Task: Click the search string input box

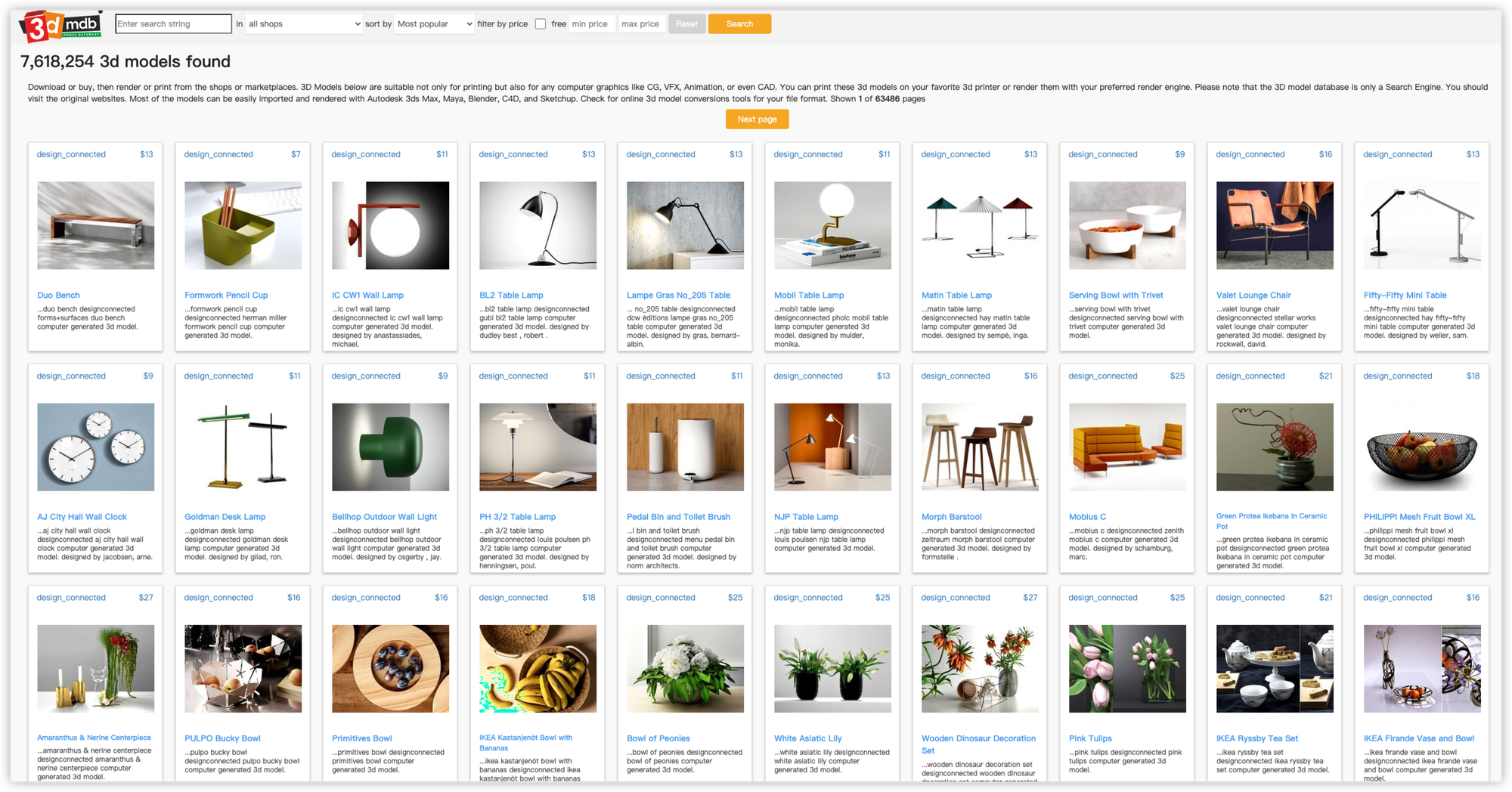Action: [x=172, y=23]
